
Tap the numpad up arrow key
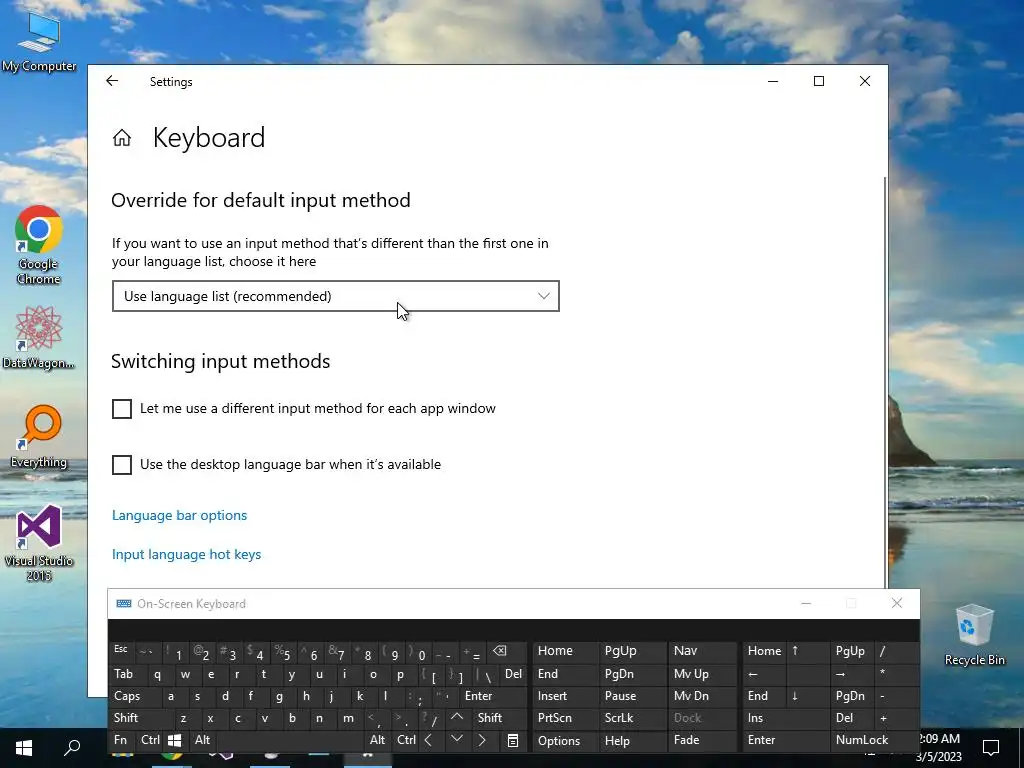808,651
